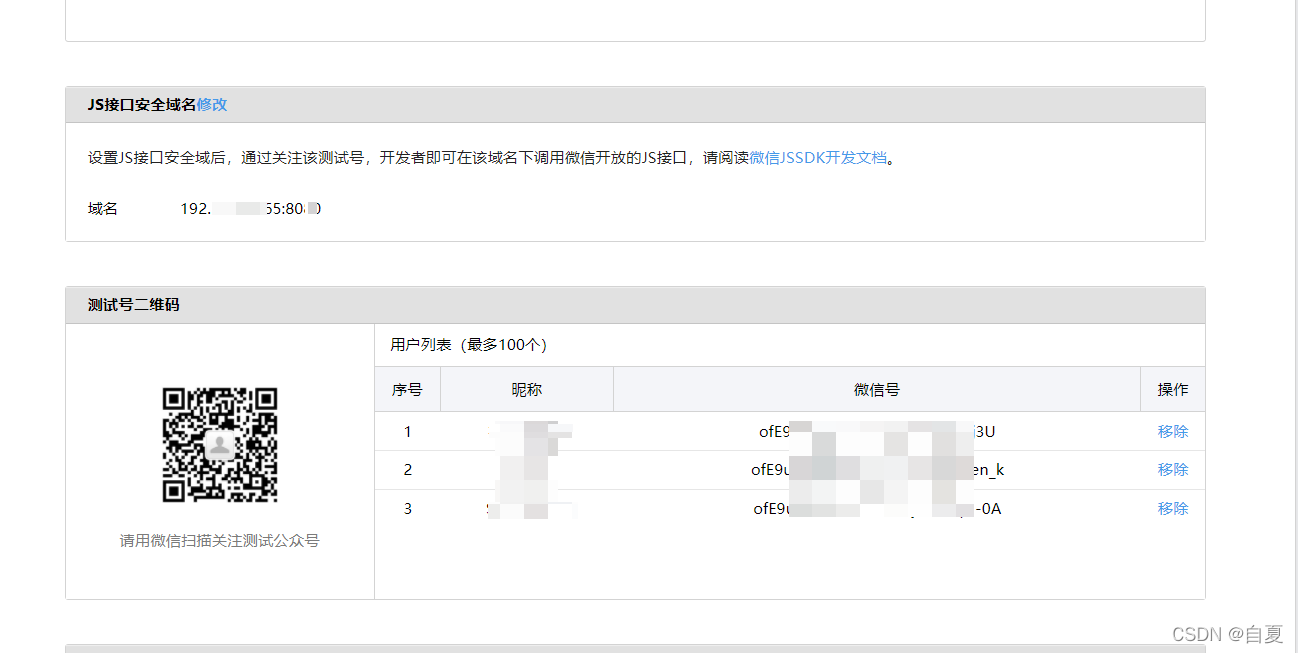Select the 微信号 column header

[877, 390]
